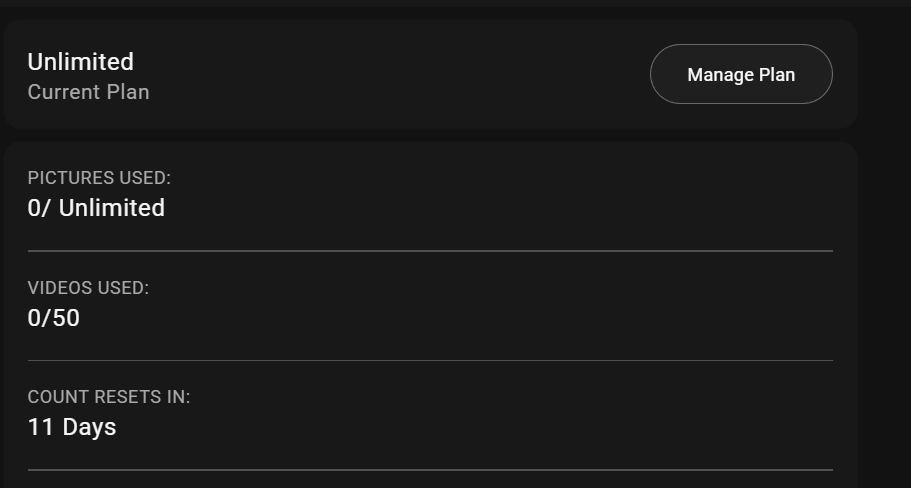Screen dimensions: 911x488
Task: Click the VIDEOS USED label
Action: 88,288
